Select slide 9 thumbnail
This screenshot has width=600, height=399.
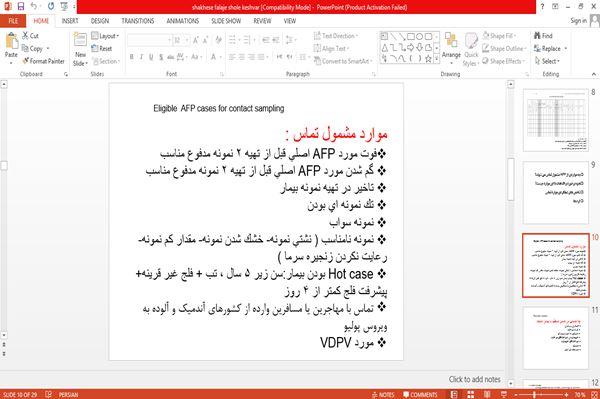pyautogui.click(x=556, y=193)
